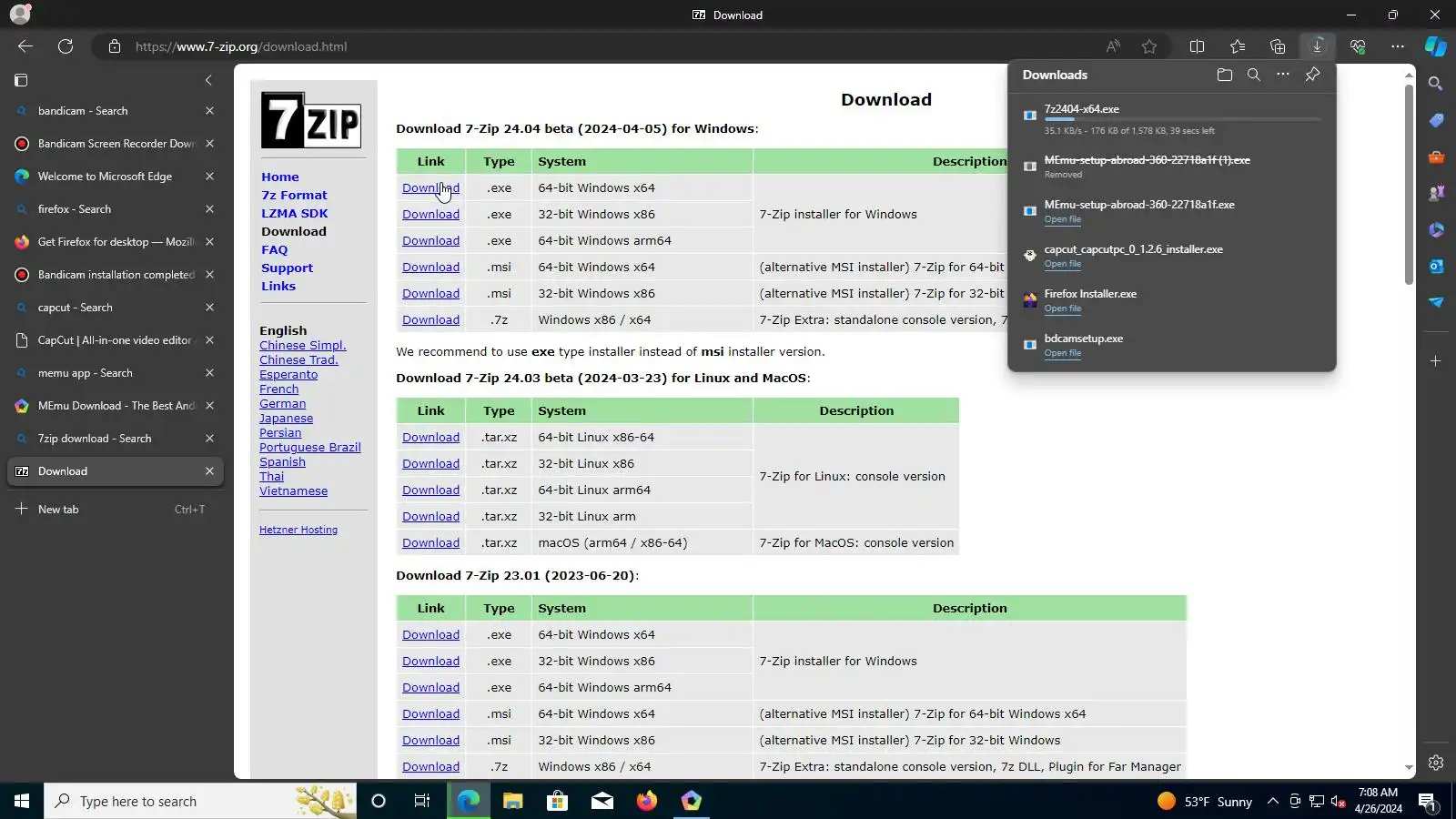Open the Favorites list
The height and width of the screenshot is (819, 1456).
(1238, 46)
